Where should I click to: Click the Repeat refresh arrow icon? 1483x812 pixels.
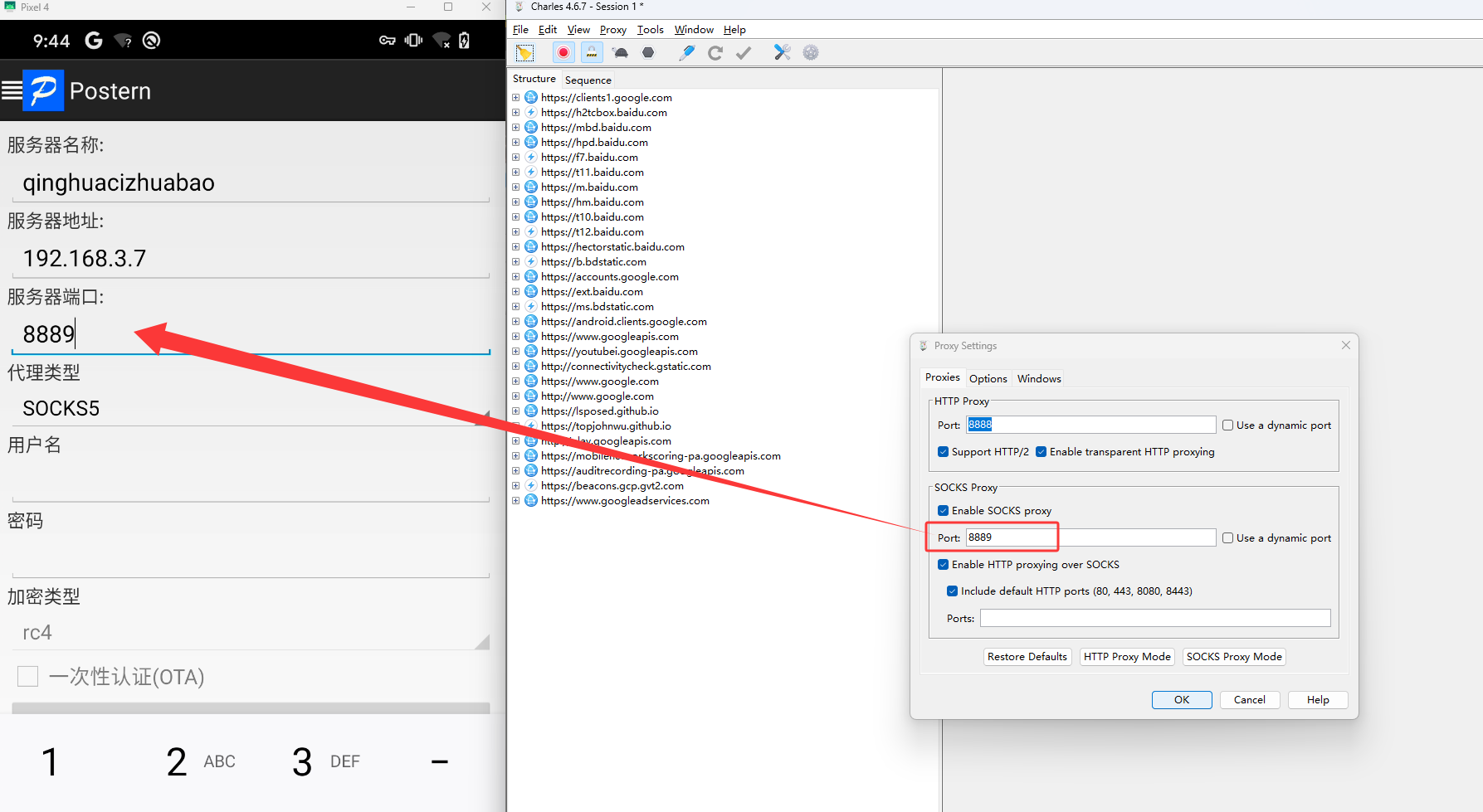715,53
